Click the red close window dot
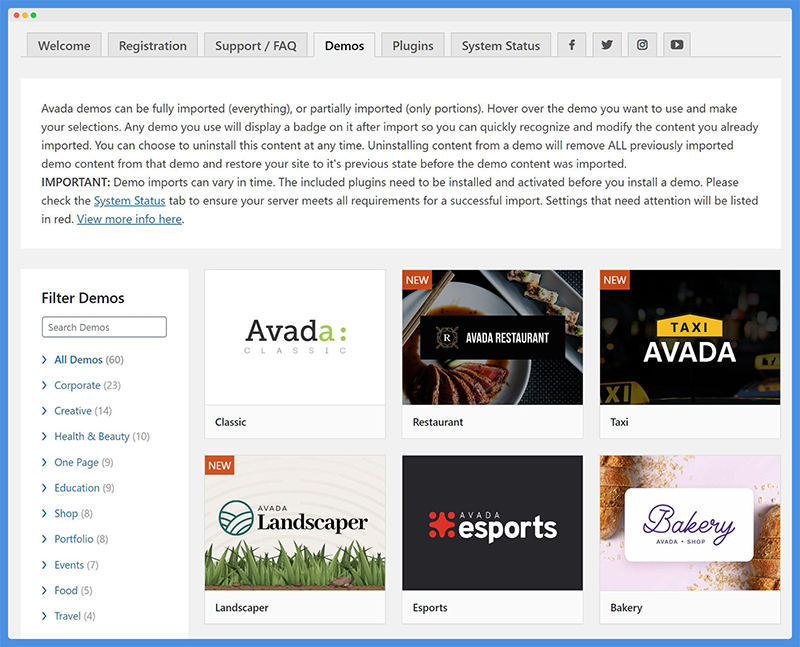Screen dimensions: 800x647 click(x=16, y=15)
